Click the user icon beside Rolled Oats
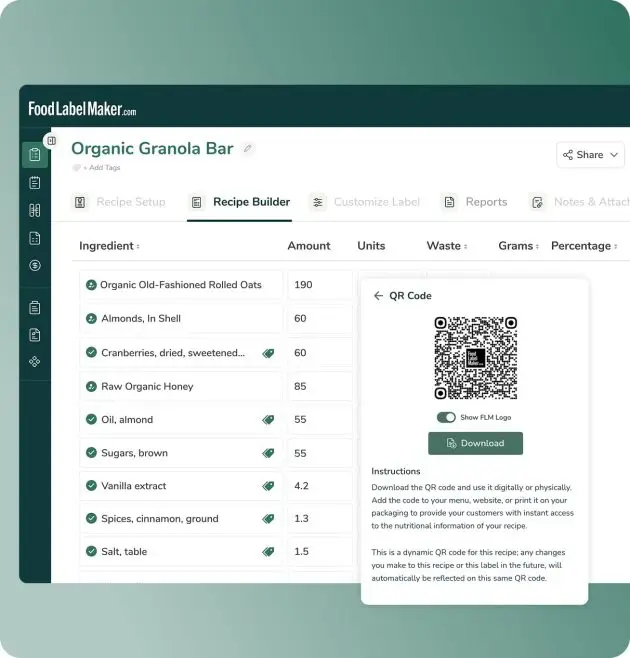 91,285
